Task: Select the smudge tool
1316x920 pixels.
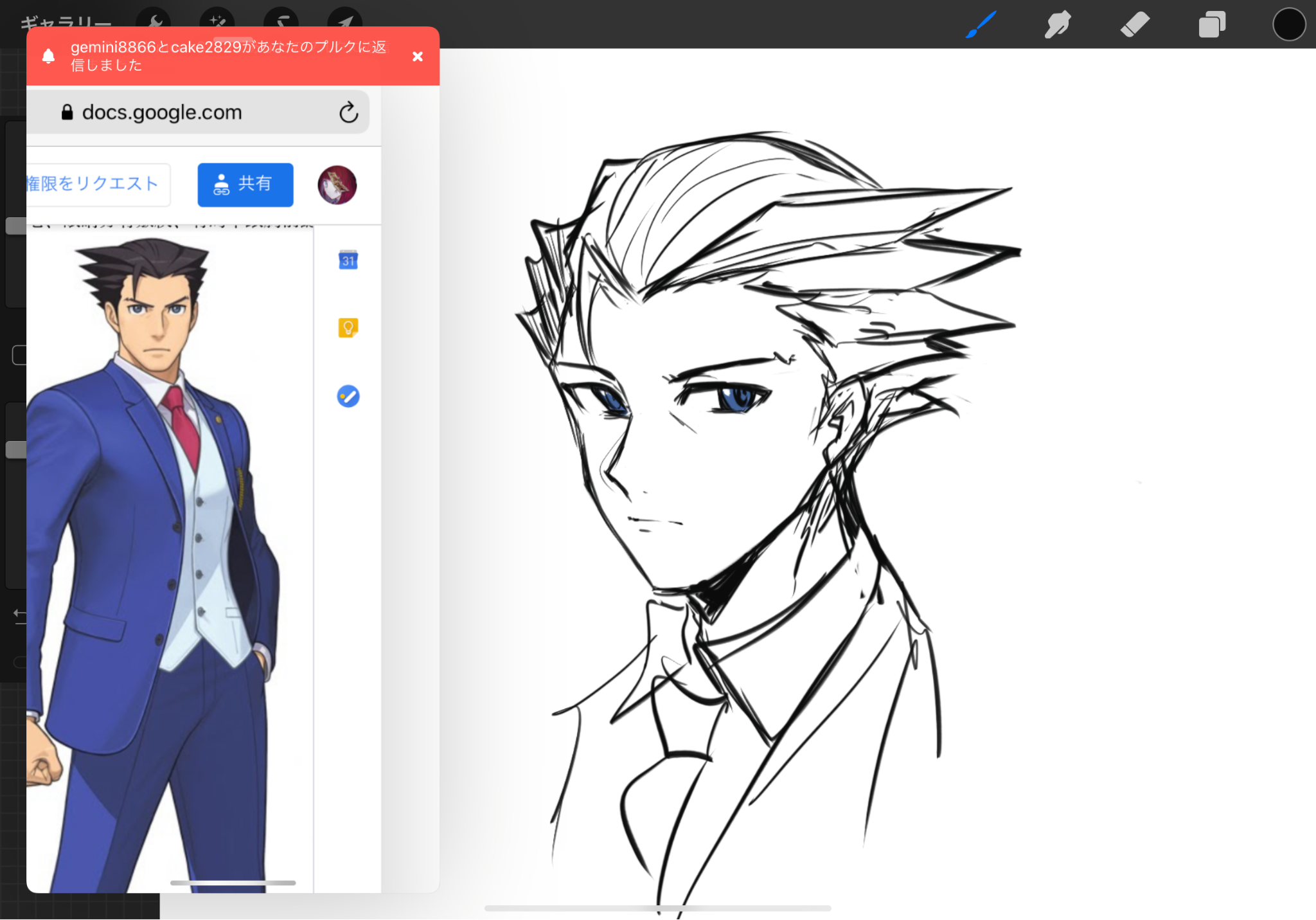Action: tap(1057, 25)
